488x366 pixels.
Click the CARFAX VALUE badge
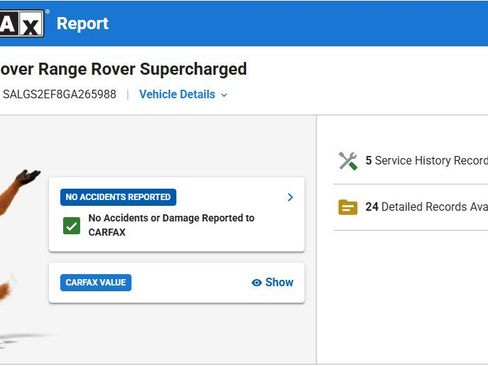click(96, 283)
